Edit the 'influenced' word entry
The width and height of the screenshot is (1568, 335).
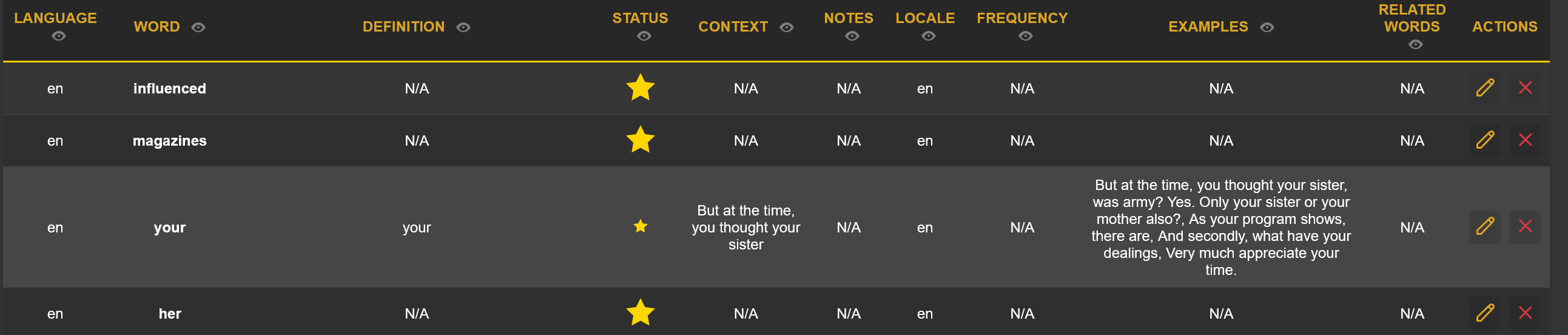tap(1485, 88)
